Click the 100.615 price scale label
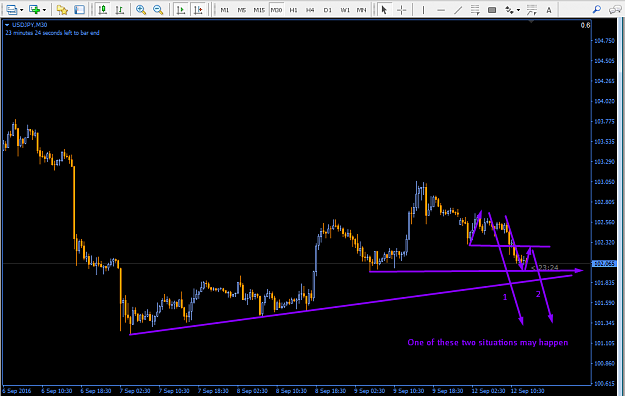This screenshot has height=396, width=625. tap(604, 384)
